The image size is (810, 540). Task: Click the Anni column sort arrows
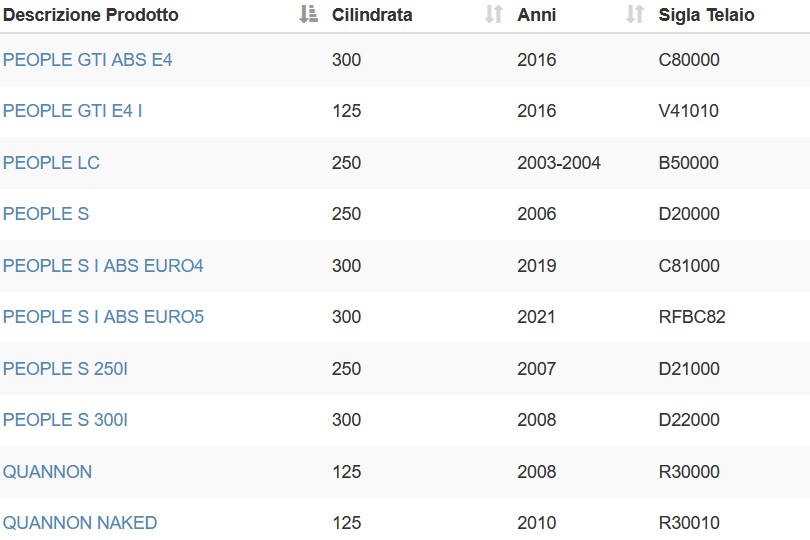pos(635,14)
